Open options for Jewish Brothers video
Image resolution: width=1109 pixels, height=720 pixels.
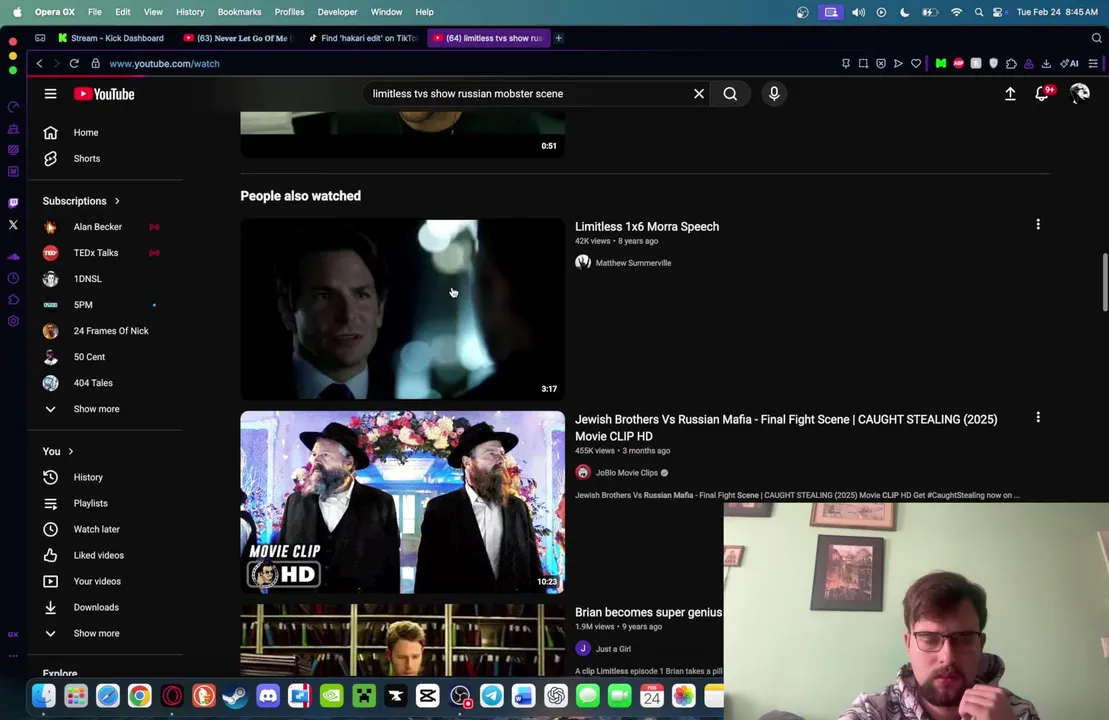(x=1038, y=417)
